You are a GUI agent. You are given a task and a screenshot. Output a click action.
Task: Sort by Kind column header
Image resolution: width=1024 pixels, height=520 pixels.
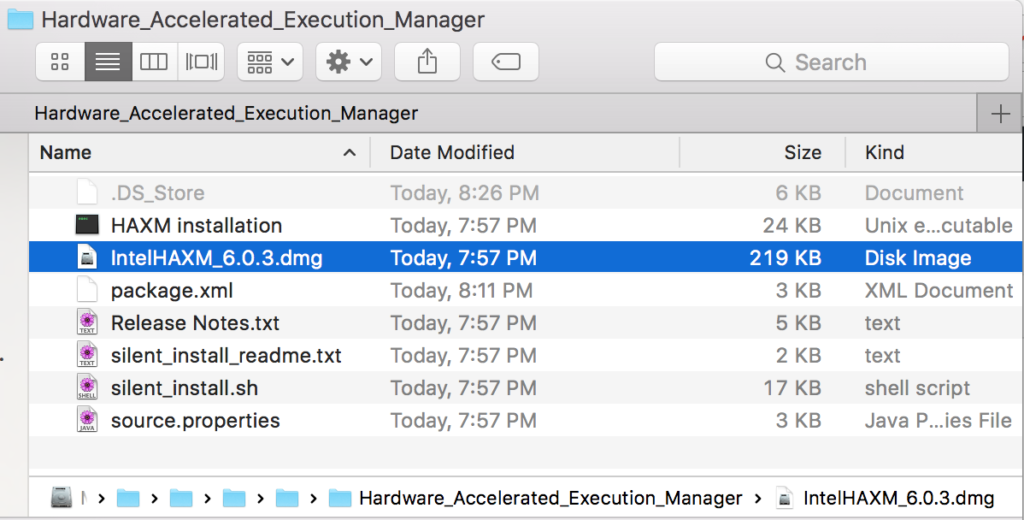884,153
